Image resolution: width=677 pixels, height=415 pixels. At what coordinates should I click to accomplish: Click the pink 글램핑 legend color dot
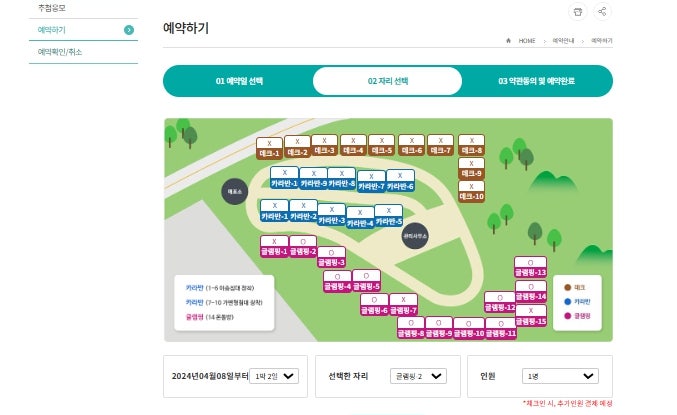568,316
